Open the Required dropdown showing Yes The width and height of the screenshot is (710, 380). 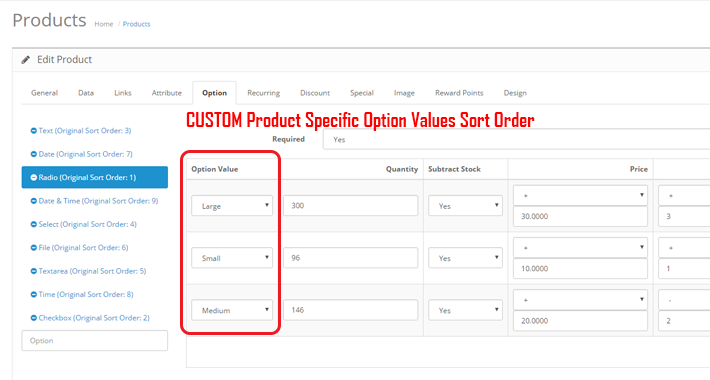click(x=516, y=139)
